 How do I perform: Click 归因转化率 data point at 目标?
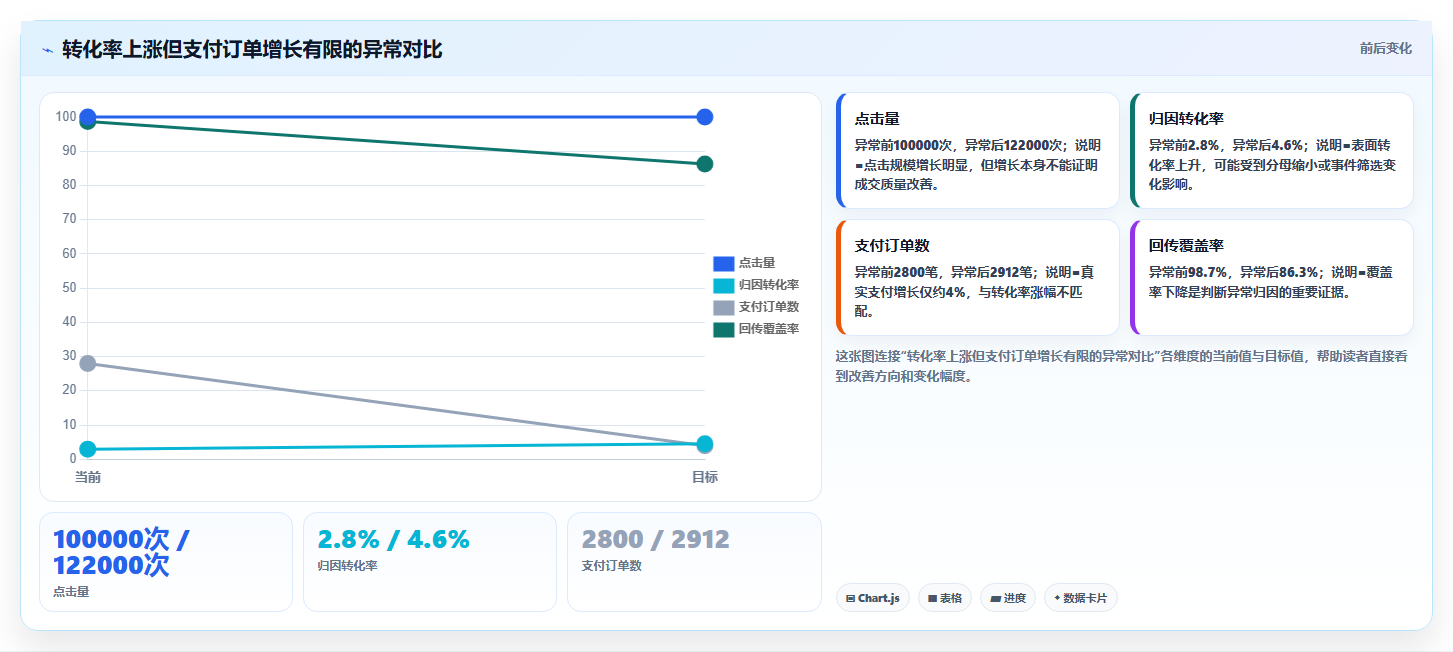click(x=704, y=444)
